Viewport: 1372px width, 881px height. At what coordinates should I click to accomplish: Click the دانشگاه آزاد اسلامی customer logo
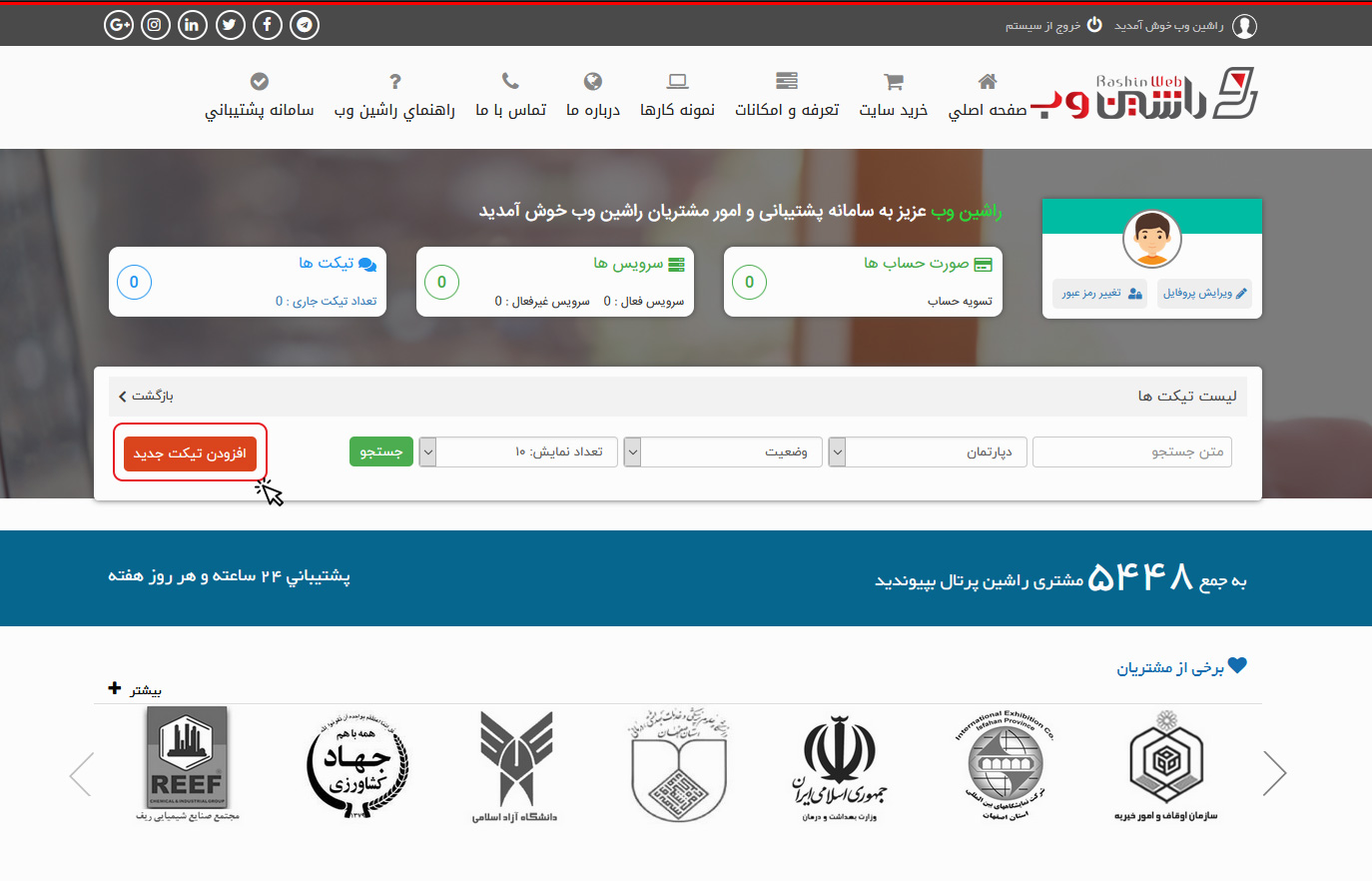[x=515, y=766]
